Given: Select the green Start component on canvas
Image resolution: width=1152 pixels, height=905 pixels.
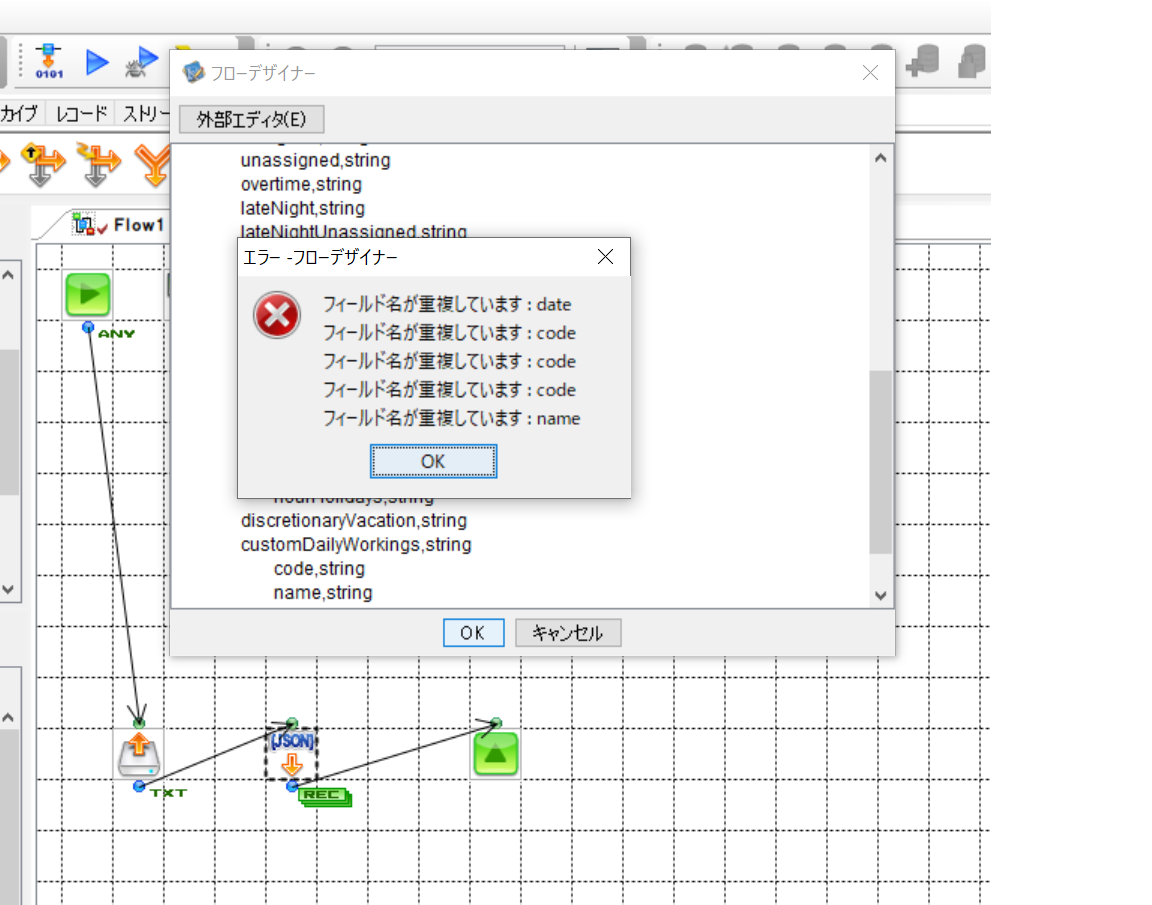Looking at the screenshot, I should (x=88, y=294).
